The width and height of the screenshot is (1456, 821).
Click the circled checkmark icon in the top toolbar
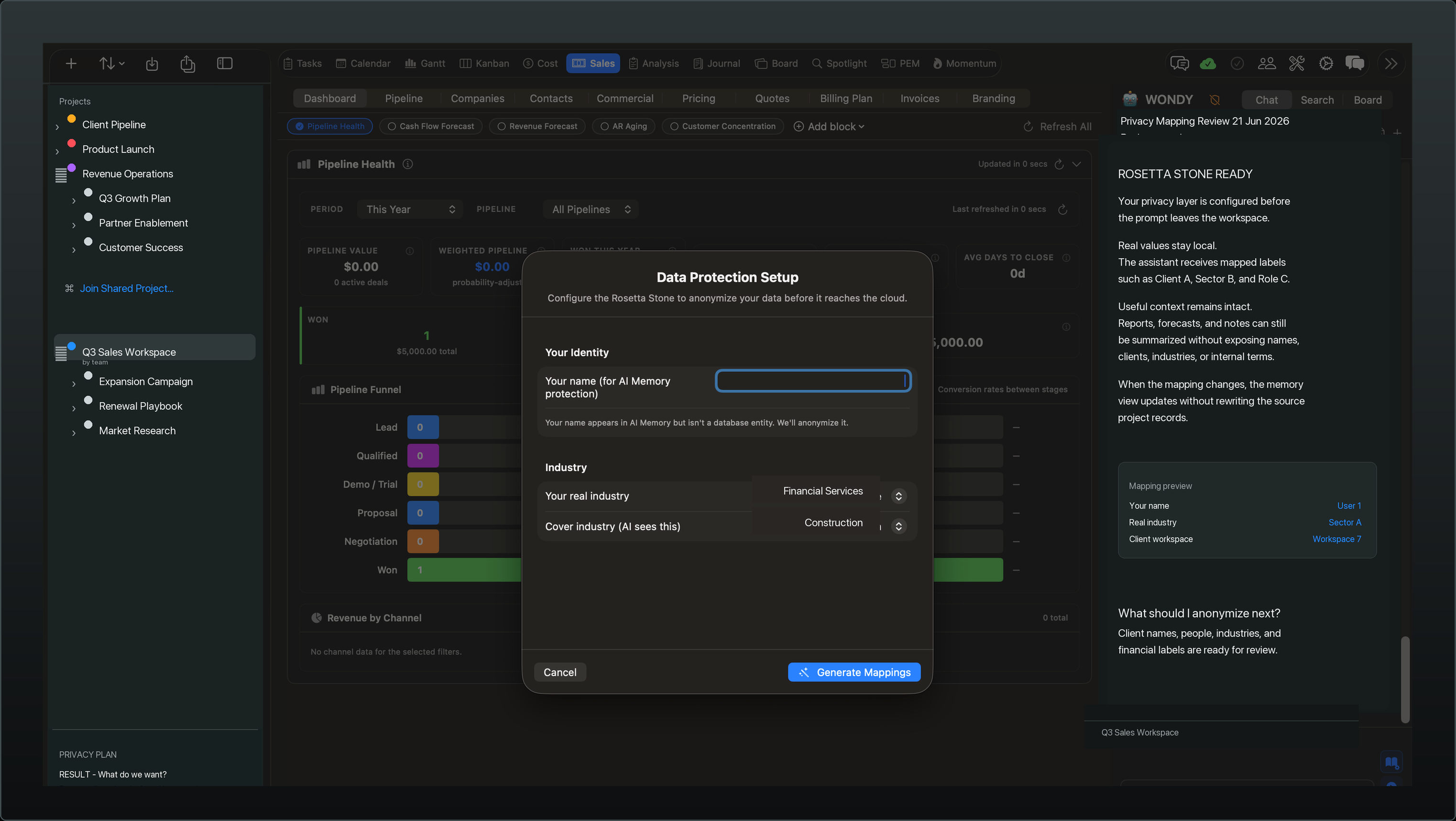coord(1237,63)
